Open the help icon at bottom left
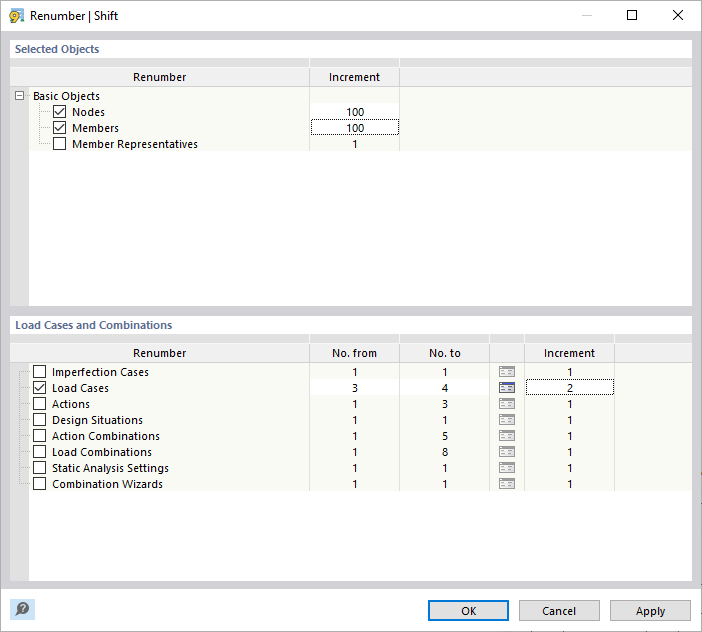The height and width of the screenshot is (632, 702). tap(22, 609)
